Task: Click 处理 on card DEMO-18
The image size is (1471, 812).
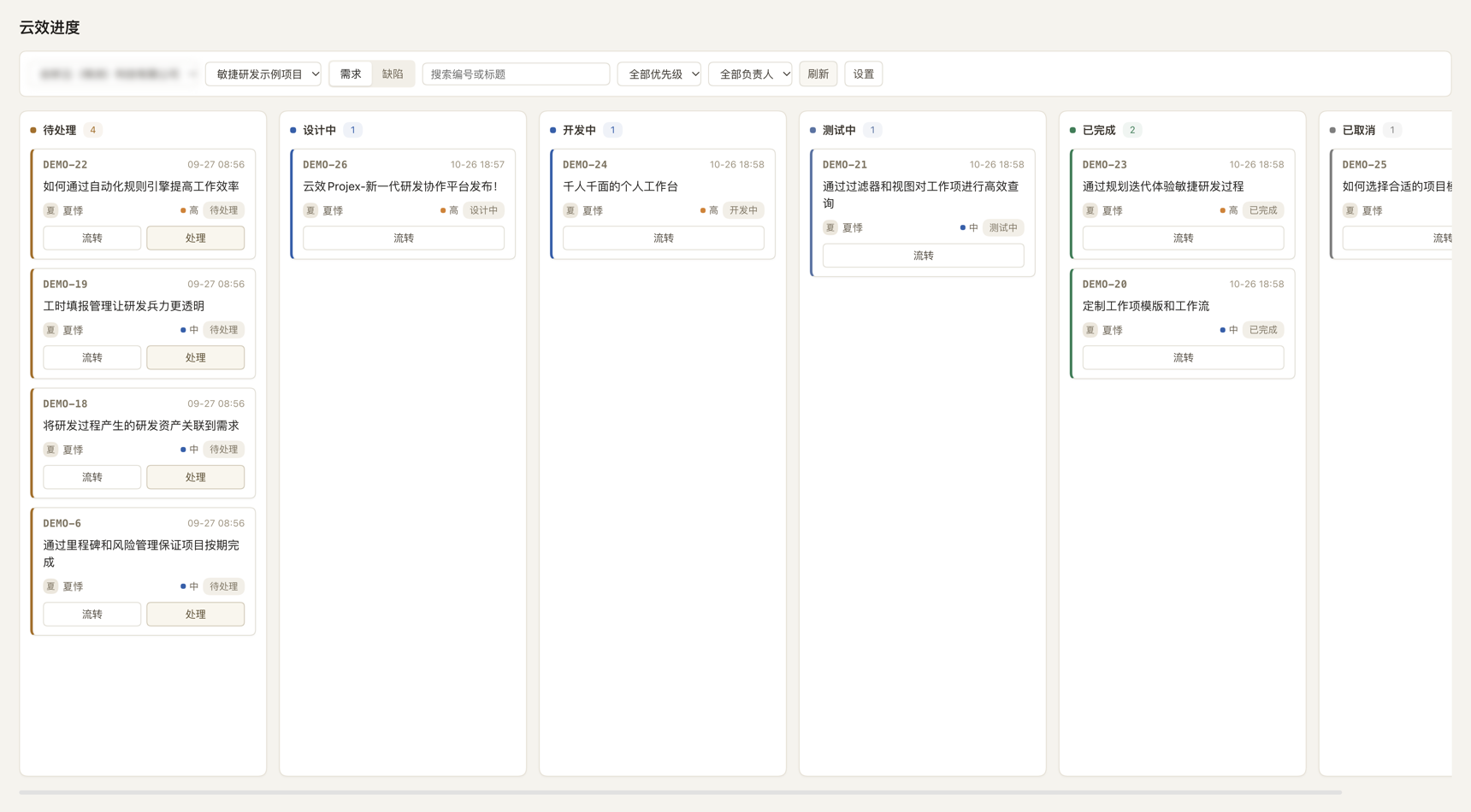Action: pyautogui.click(x=196, y=477)
